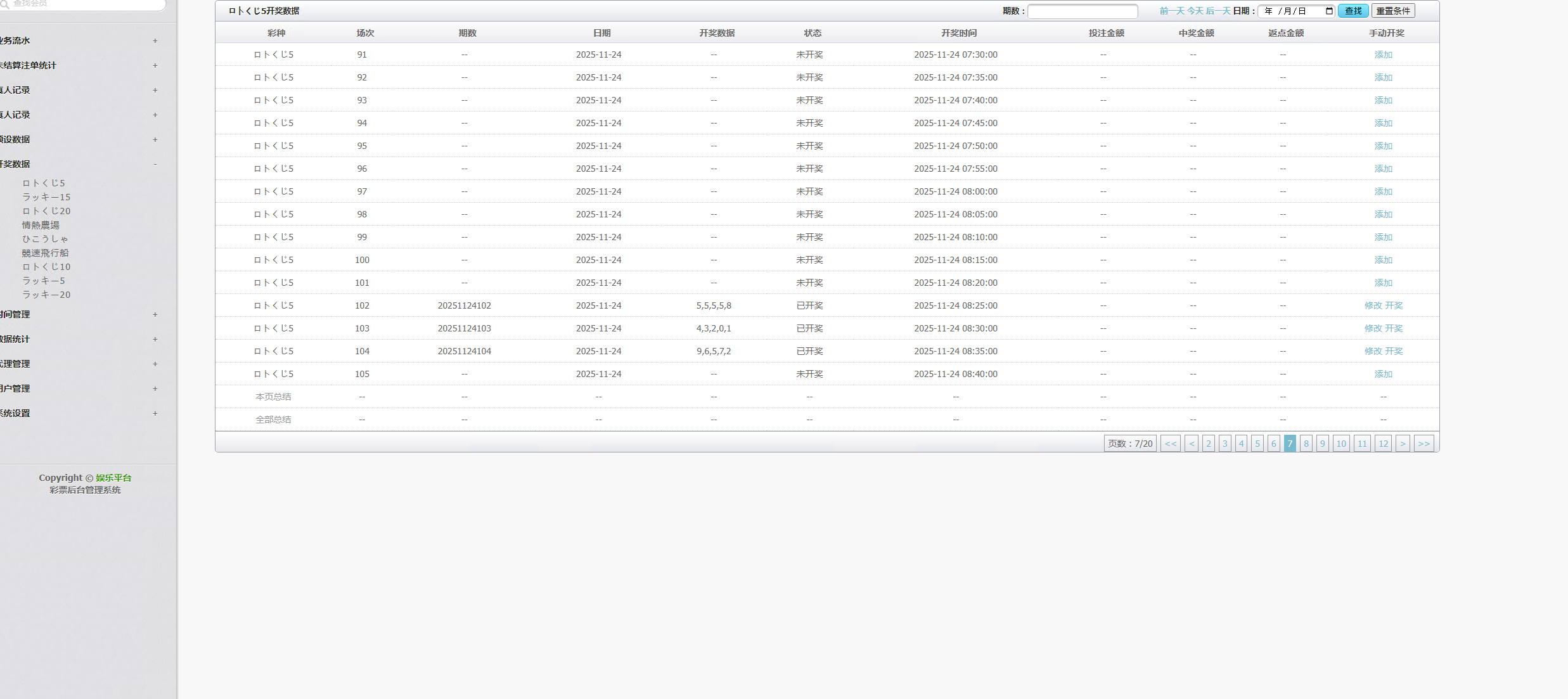Click the calendar icon in date field
The width and height of the screenshot is (1568, 699).
point(1329,11)
